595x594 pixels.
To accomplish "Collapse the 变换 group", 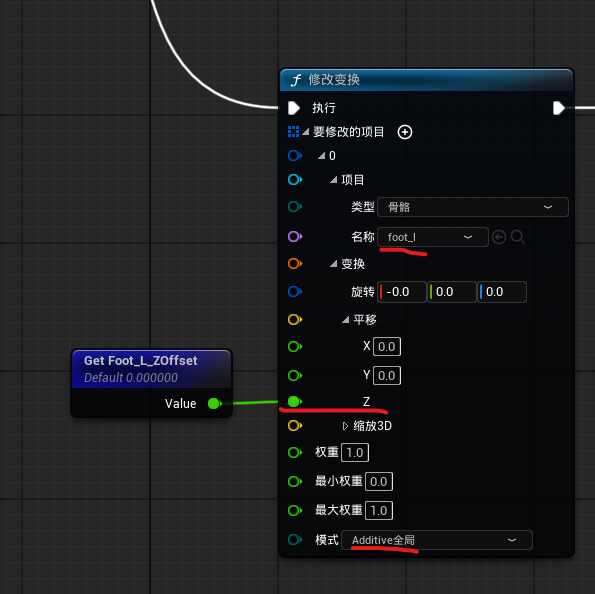I will (x=334, y=263).
